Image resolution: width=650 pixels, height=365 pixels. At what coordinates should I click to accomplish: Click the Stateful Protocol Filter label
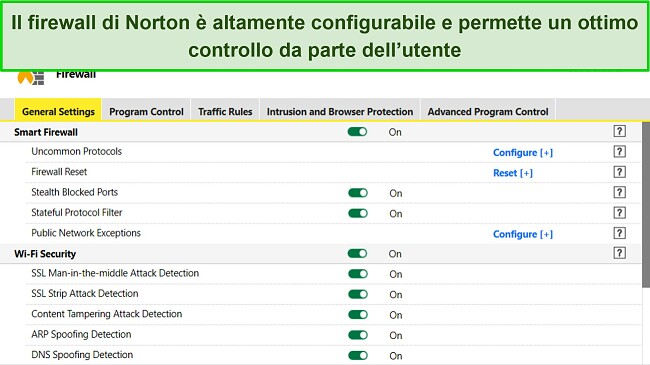tap(77, 212)
